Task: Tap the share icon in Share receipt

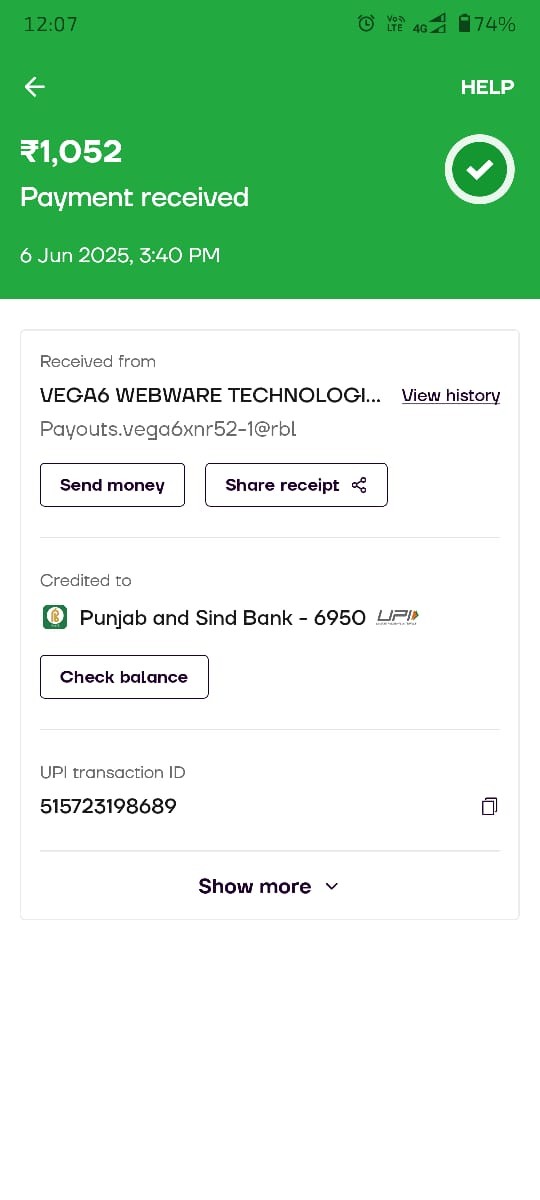Action: click(360, 485)
